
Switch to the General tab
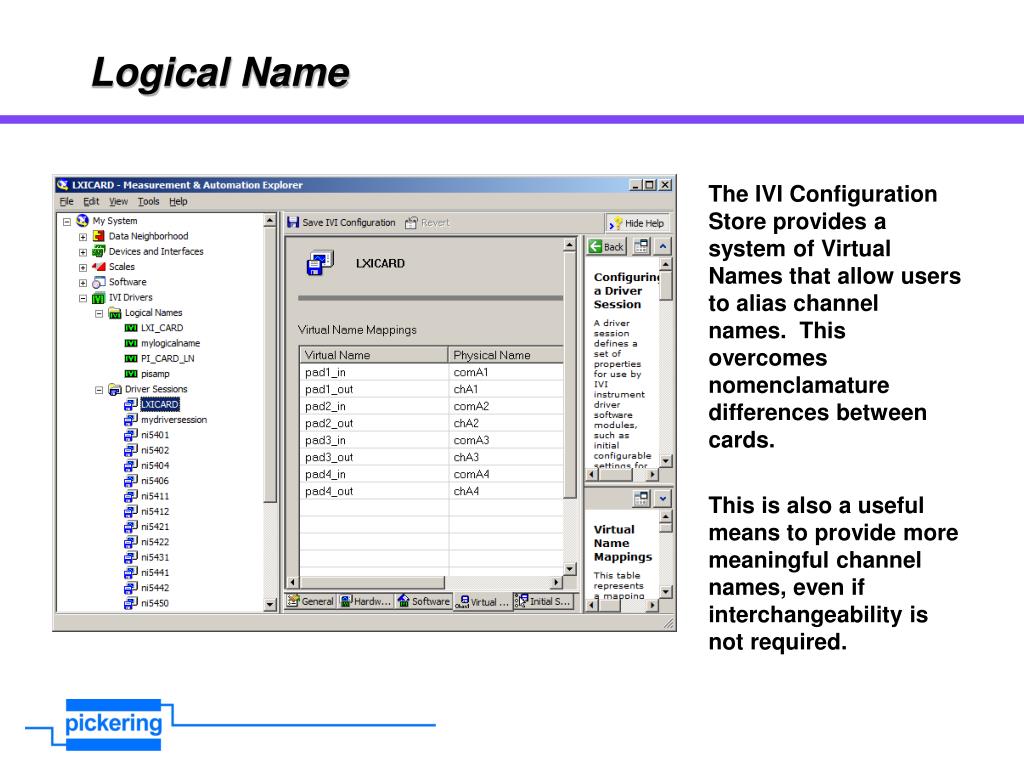[x=311, y=601]
